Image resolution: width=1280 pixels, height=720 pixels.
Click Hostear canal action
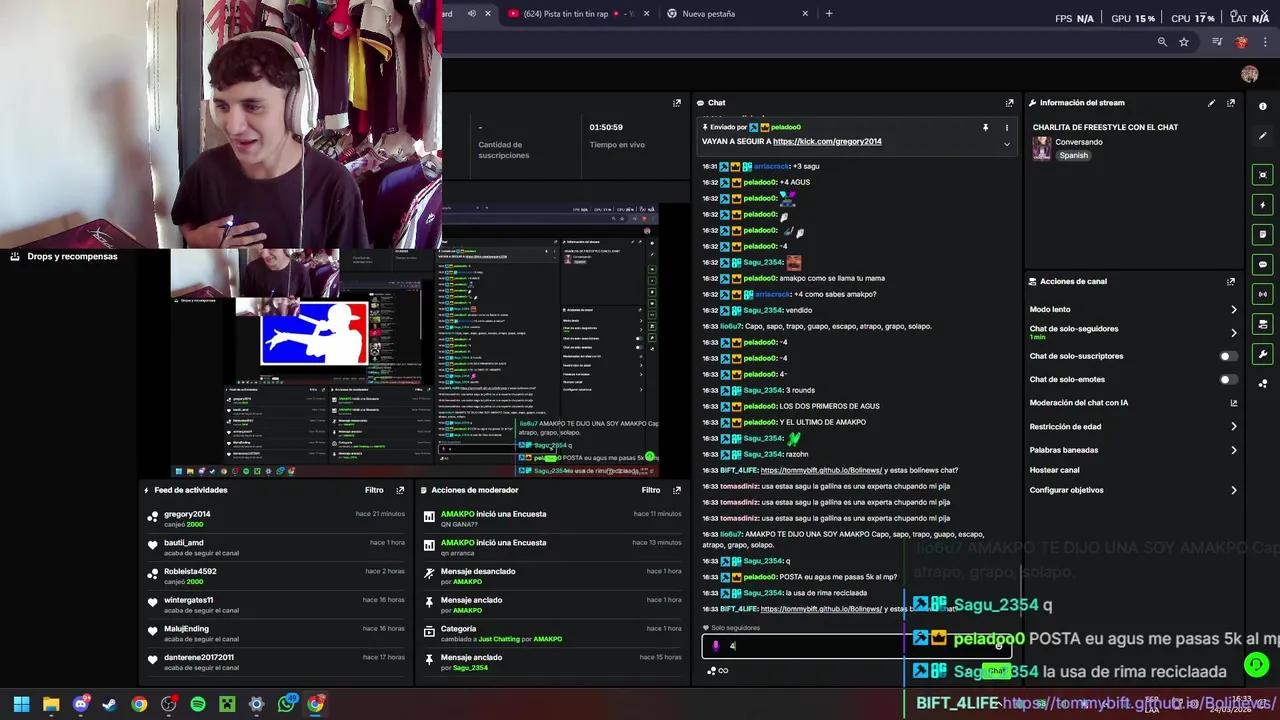coord(1054,470)
